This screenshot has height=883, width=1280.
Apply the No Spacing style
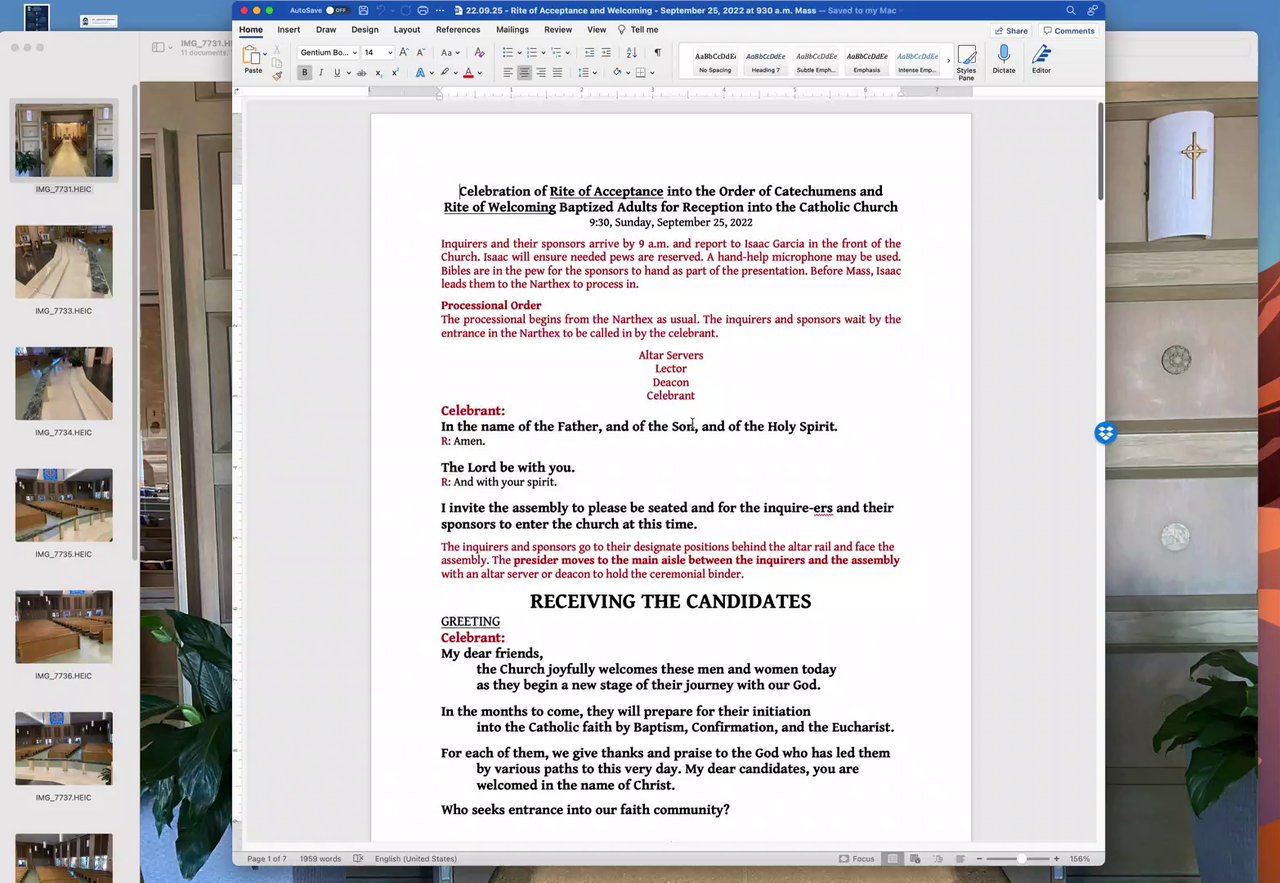[x=715, y=62]
